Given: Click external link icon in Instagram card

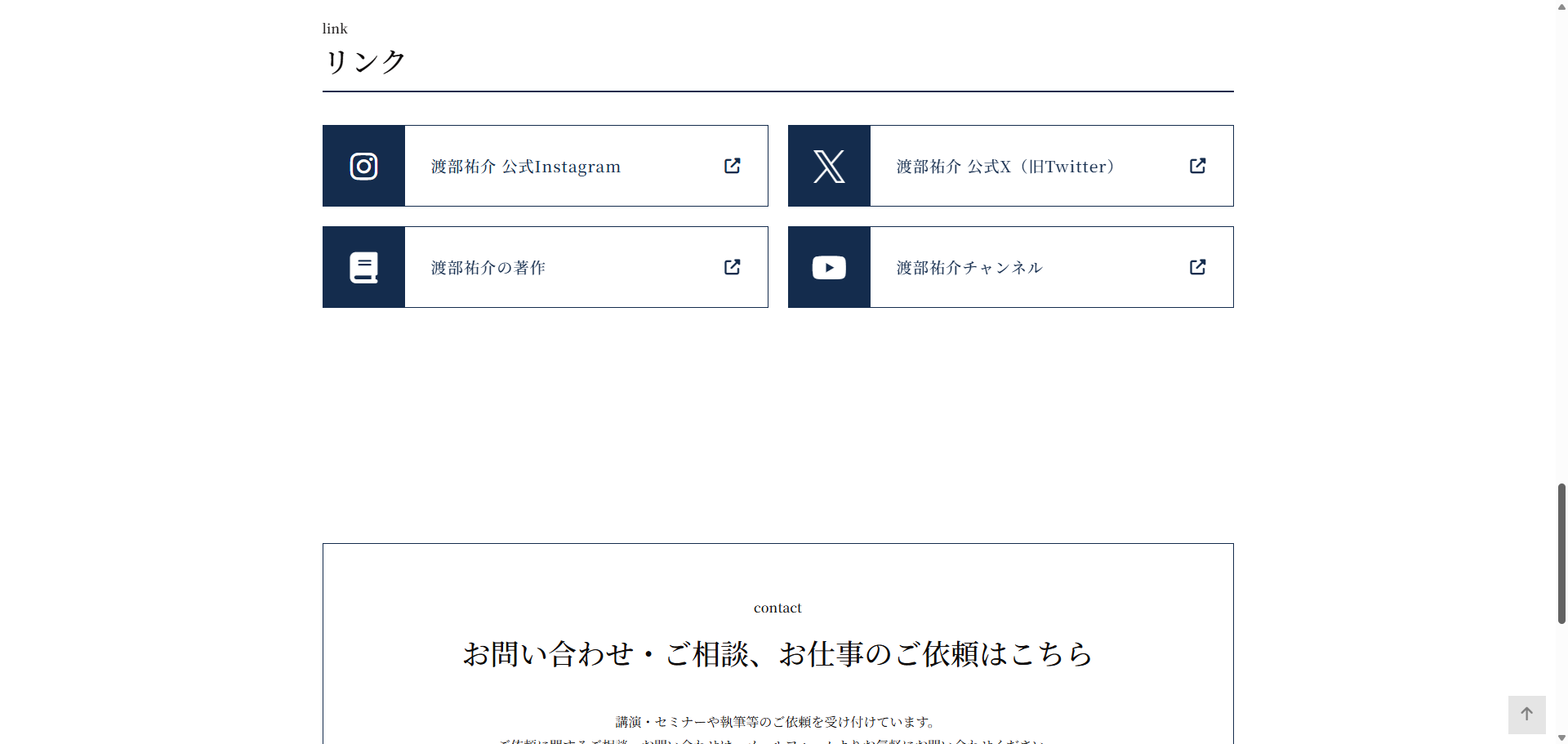Looking at the screenshot, I should (x=733, y=166).
